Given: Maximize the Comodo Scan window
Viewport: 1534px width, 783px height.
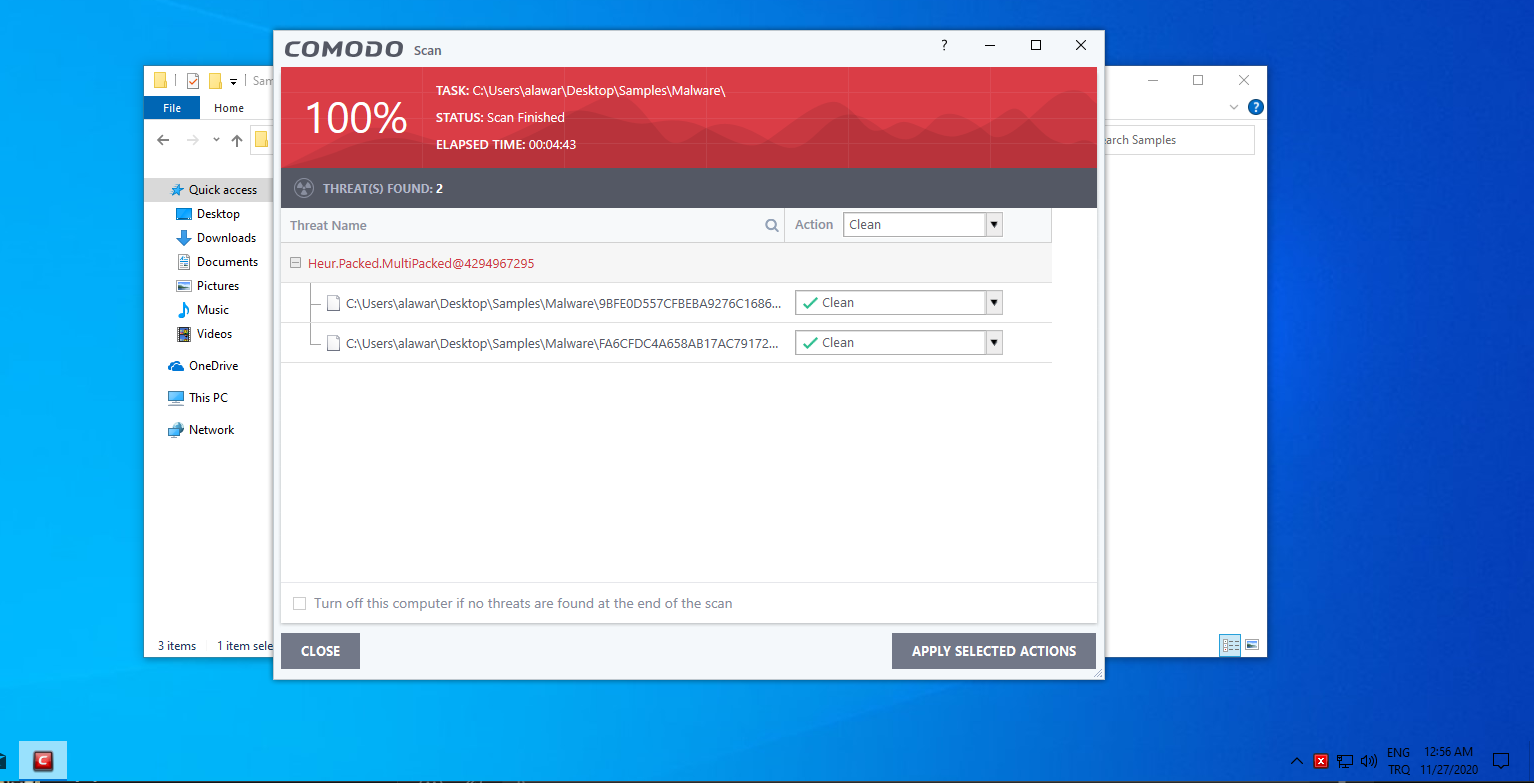Looking at the screenshot, I should 1036,46.
